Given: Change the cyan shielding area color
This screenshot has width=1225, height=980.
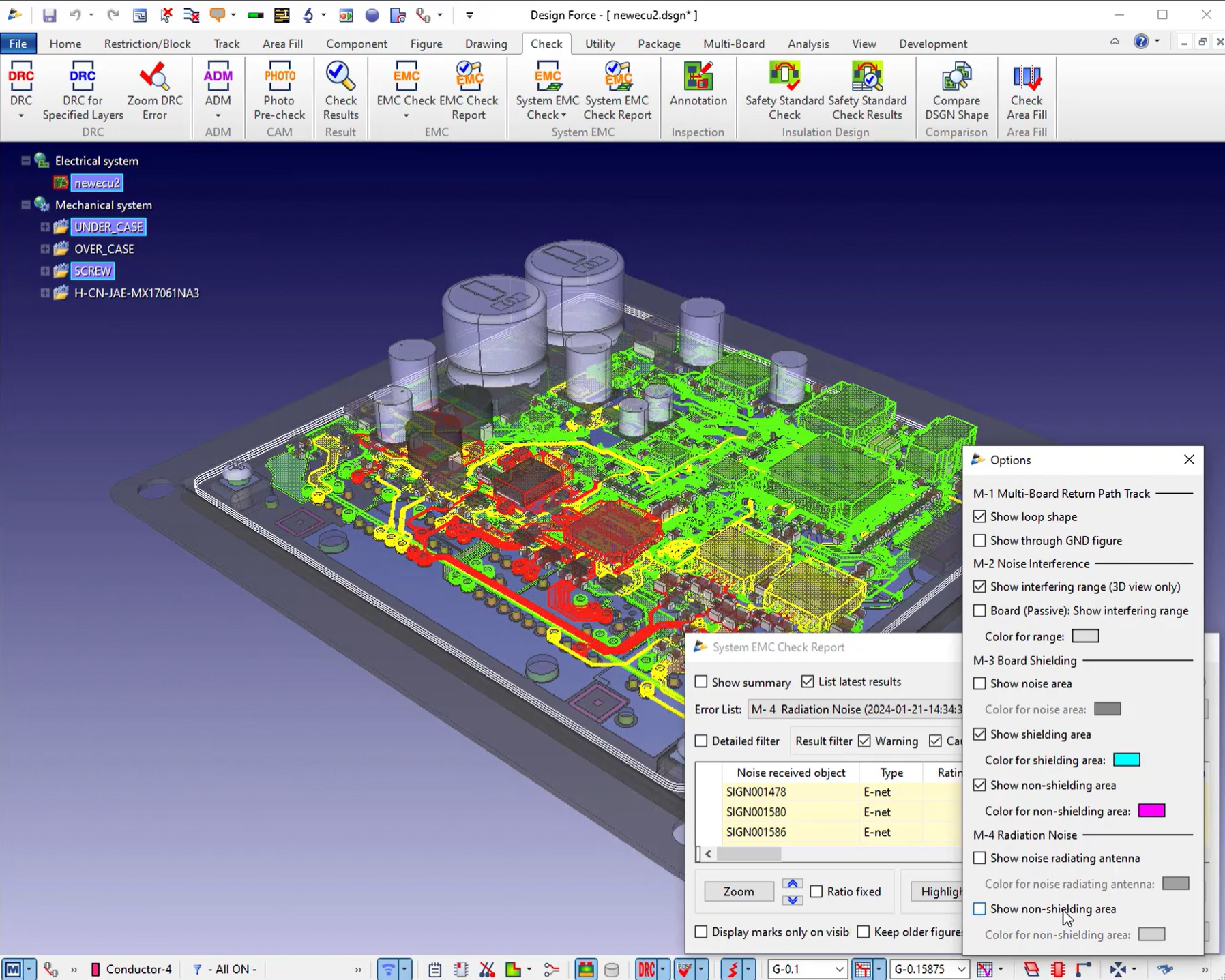Looking at the screenshot, I should tap(1126, 760).
